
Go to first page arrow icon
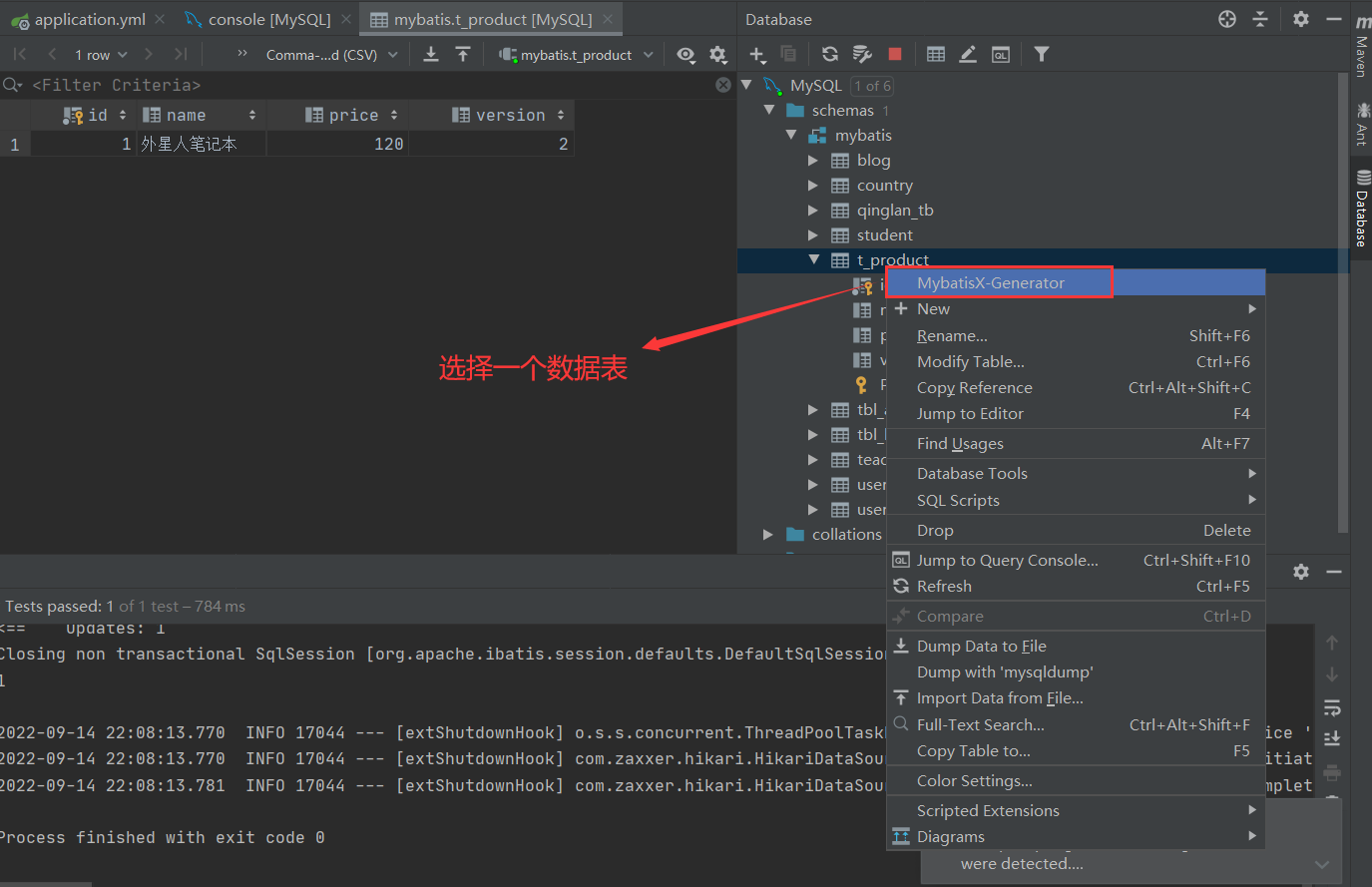20,55
